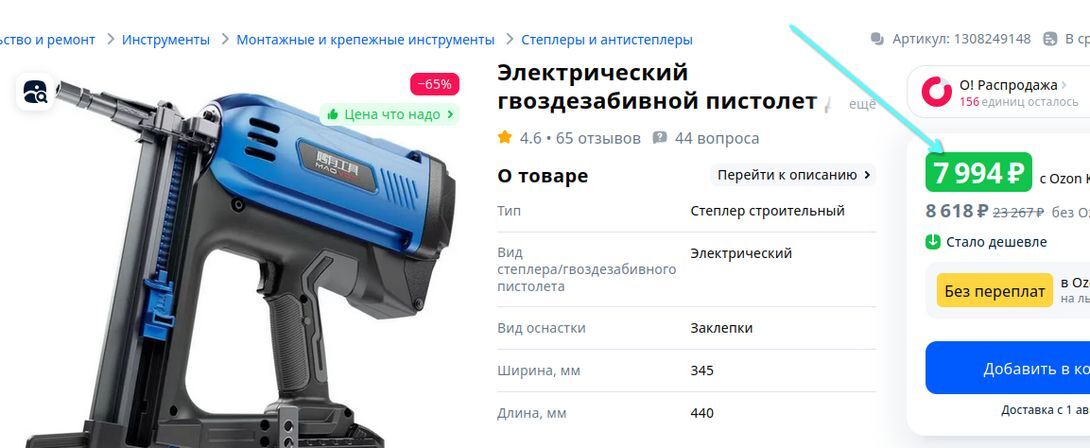The width and height of the screenshot is (1090, 448).
Task: Click the O! Распродажа red logo icon
Action: coord(936,91)
